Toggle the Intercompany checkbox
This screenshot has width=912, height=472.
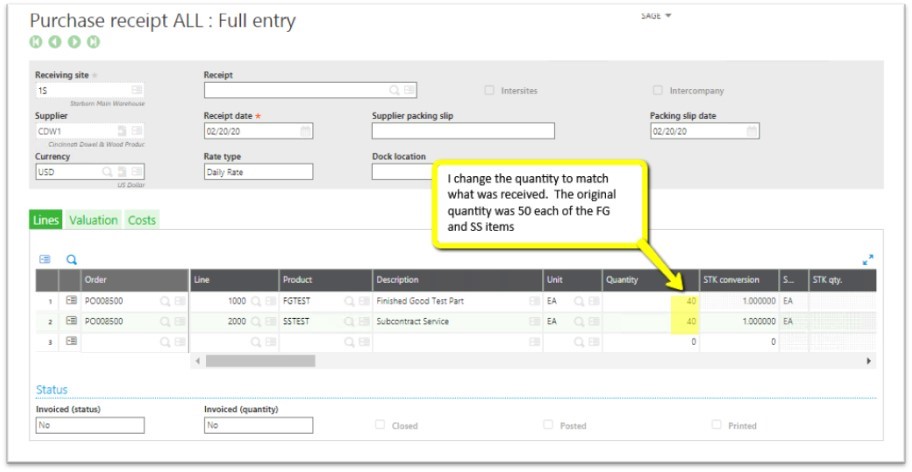pos(657,91)
